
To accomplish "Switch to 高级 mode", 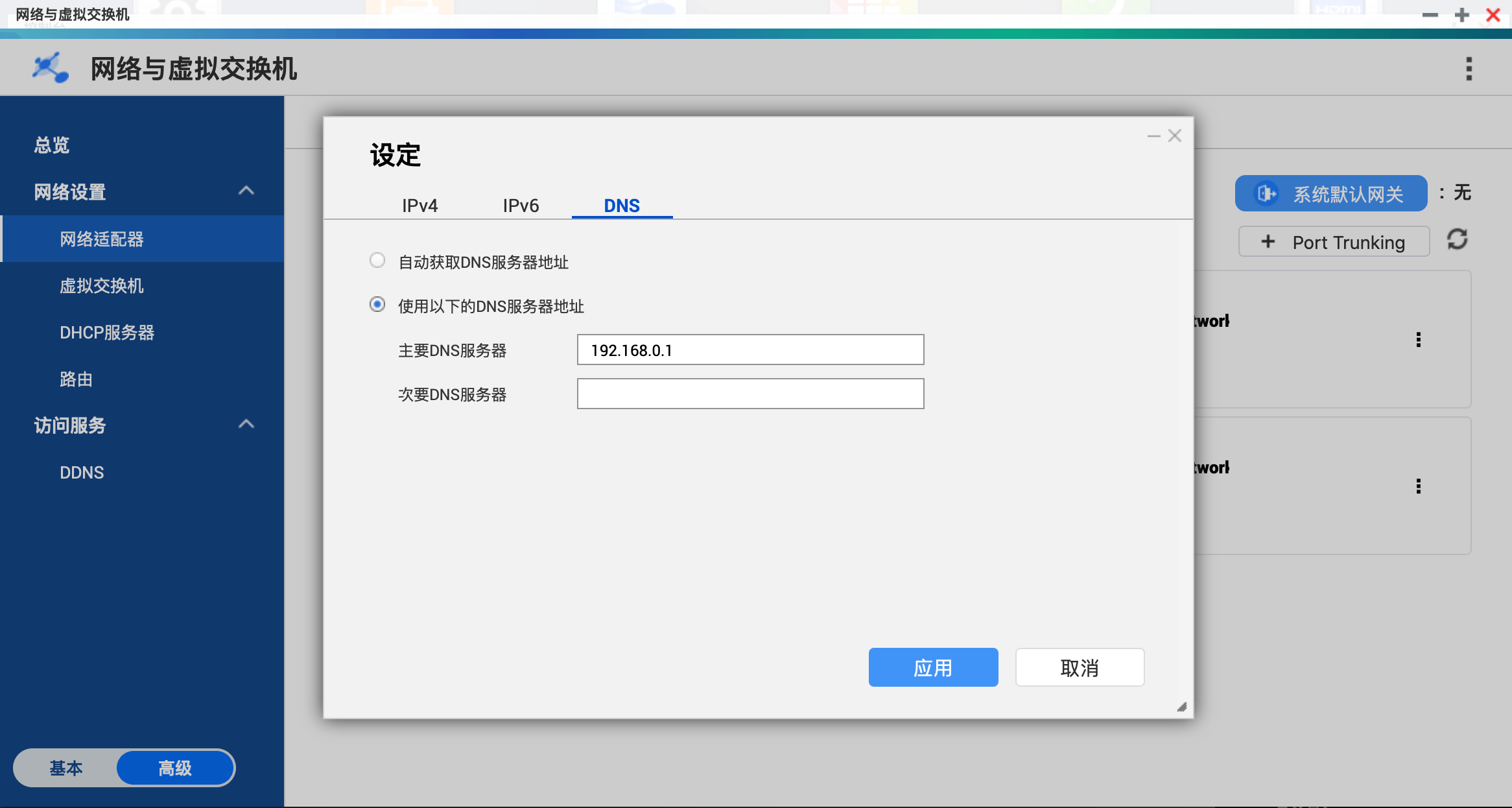I will (x=175, y=768).
